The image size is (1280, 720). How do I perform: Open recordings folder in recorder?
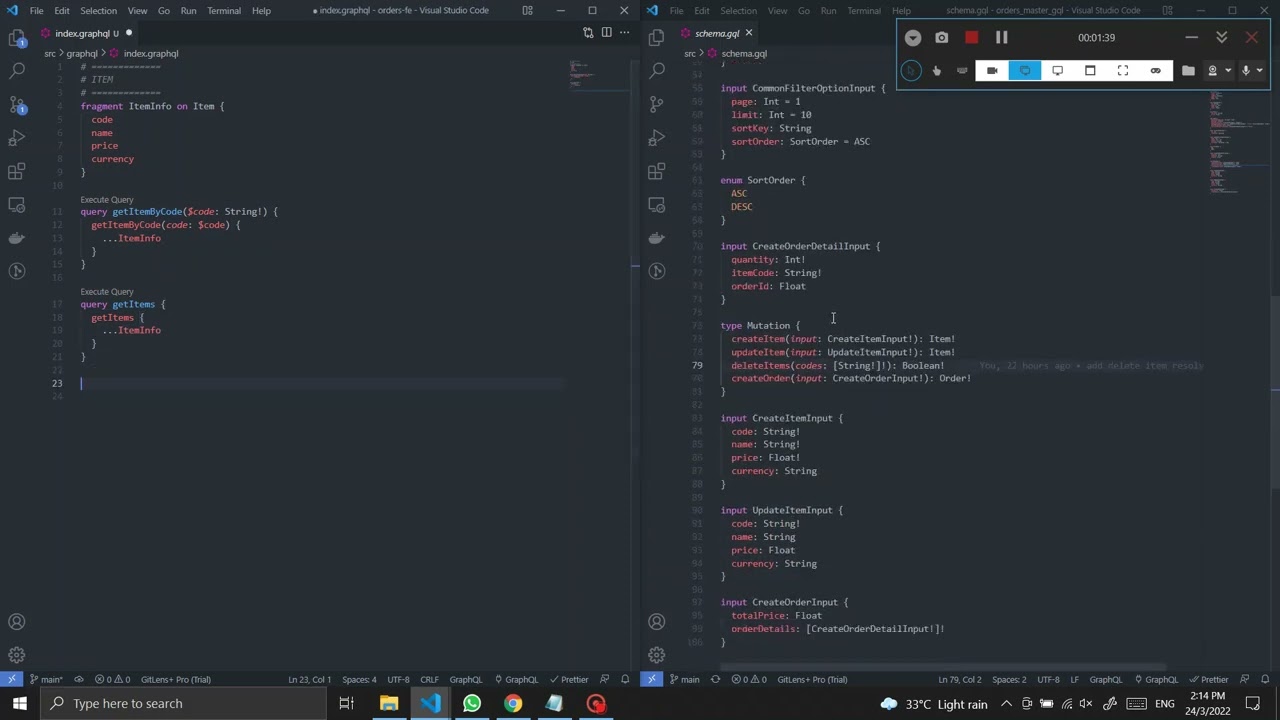pos(1188,70)
